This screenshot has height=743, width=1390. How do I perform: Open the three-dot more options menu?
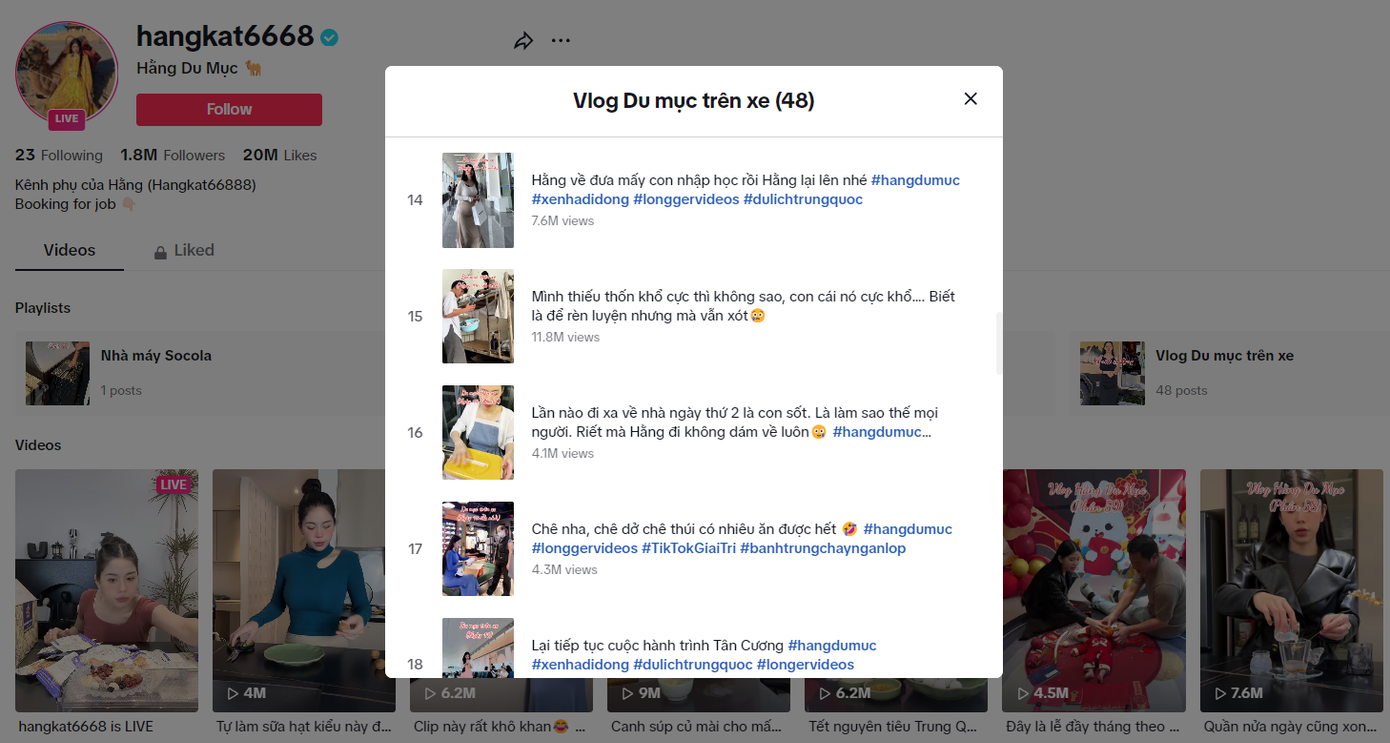coord(561,41)
